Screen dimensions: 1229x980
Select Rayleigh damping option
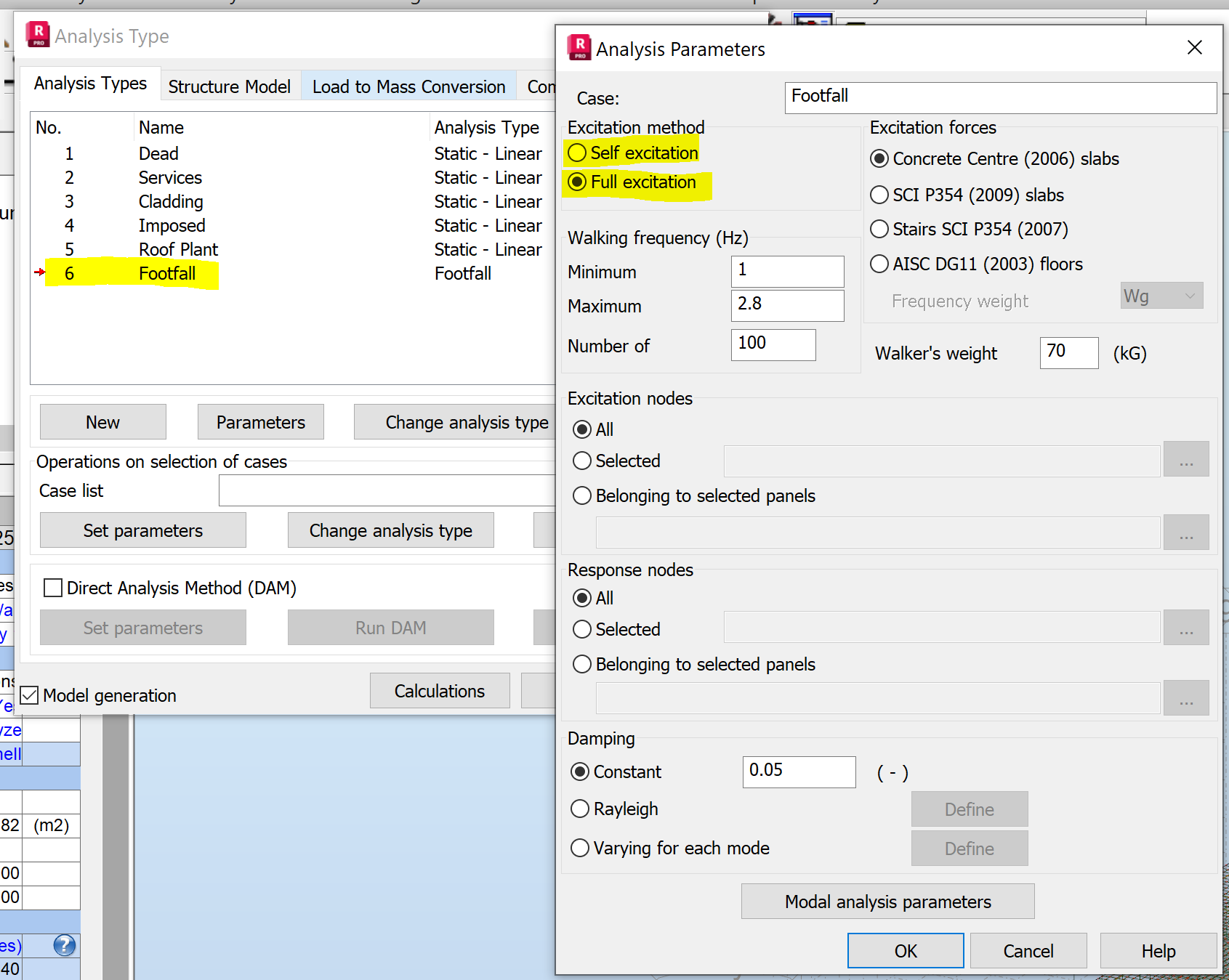(x=579, y=809)
